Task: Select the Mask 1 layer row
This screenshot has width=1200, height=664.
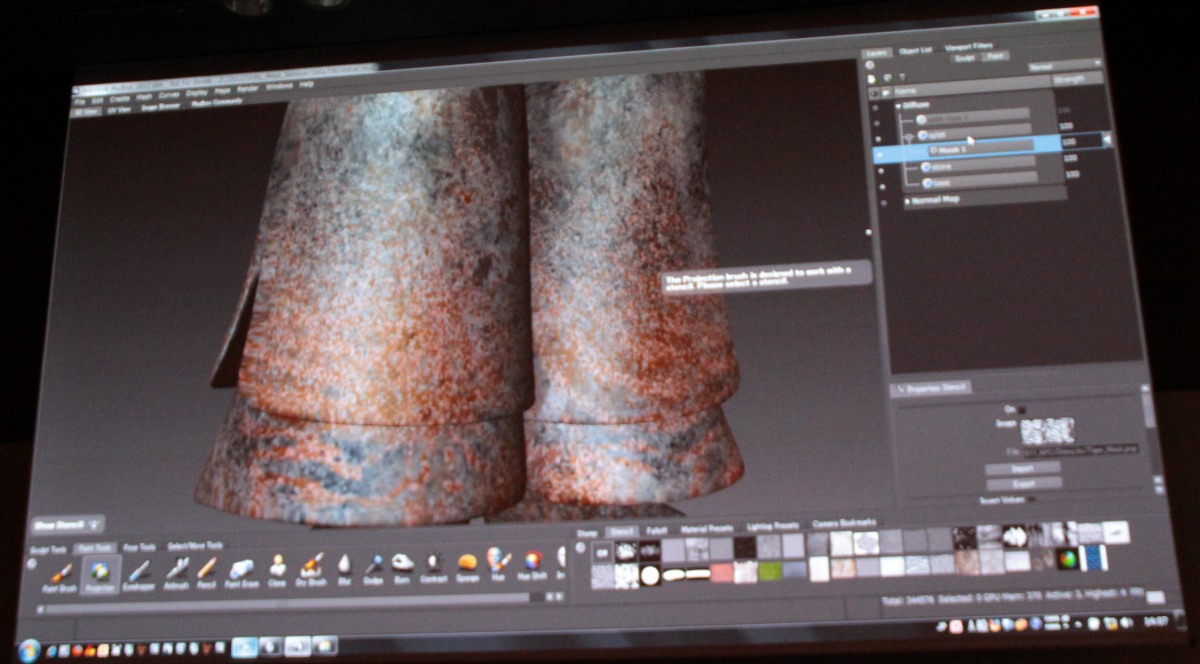Action: 992,149
